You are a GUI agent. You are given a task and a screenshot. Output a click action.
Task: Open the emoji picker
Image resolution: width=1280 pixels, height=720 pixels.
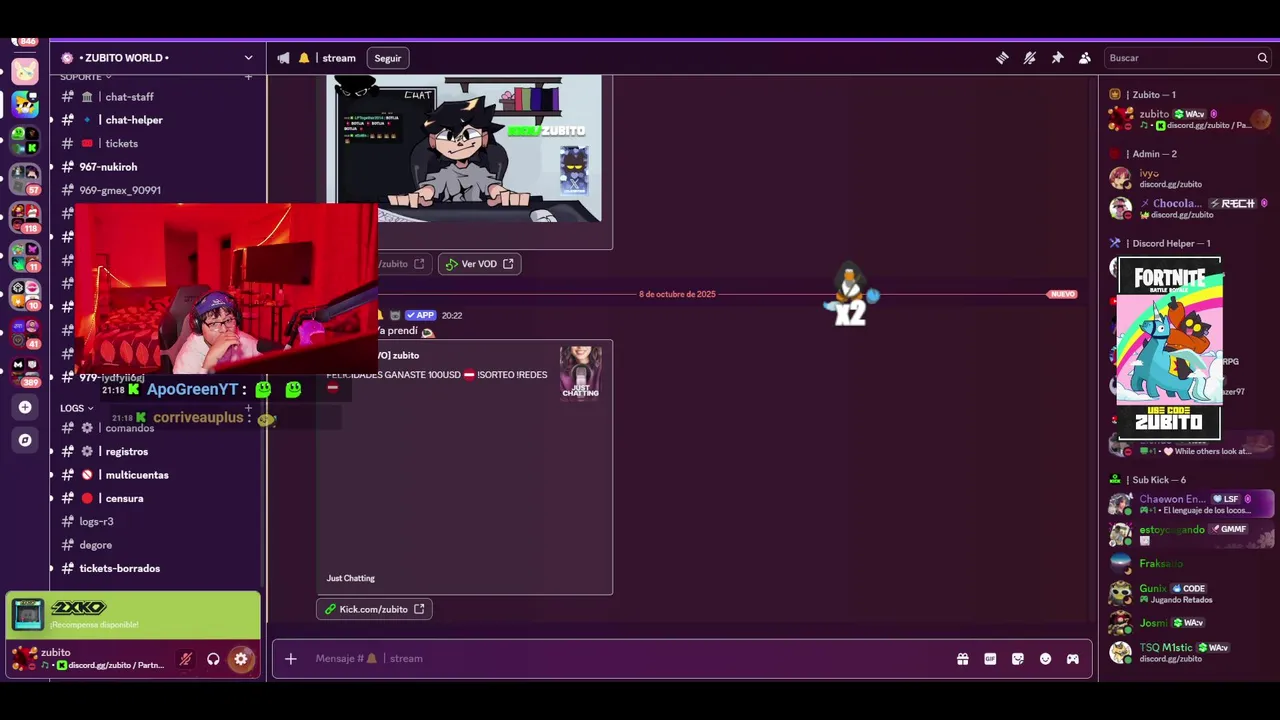[x=1045, y=659]
